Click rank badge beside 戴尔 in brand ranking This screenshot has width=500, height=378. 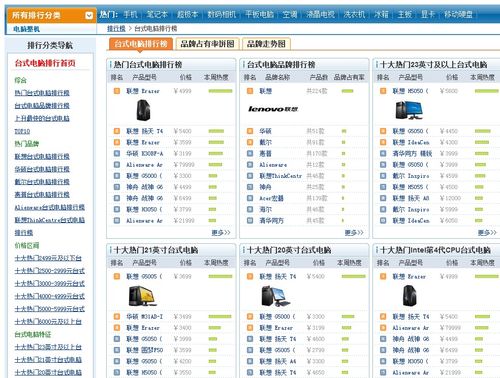tap(250, 142)
